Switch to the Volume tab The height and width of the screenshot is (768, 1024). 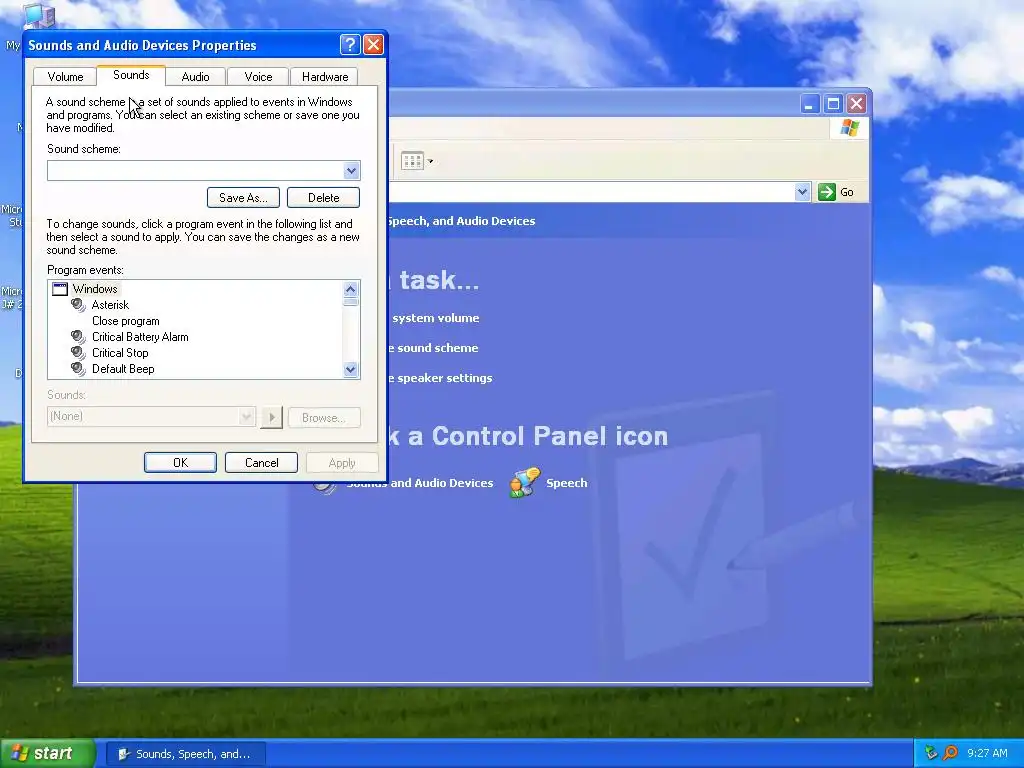coord(65,76)
